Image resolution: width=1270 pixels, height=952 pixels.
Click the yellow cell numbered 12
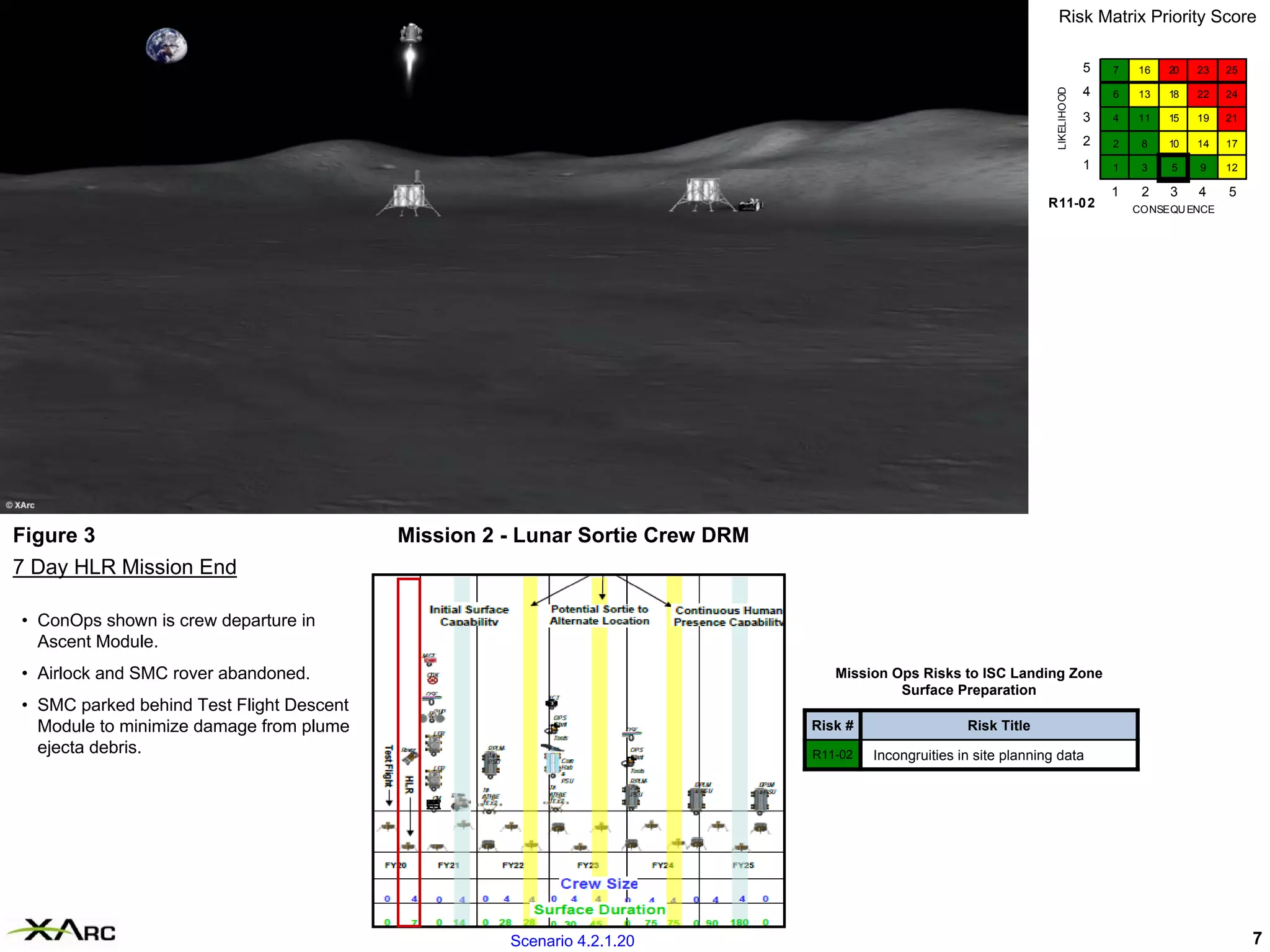1232,167
